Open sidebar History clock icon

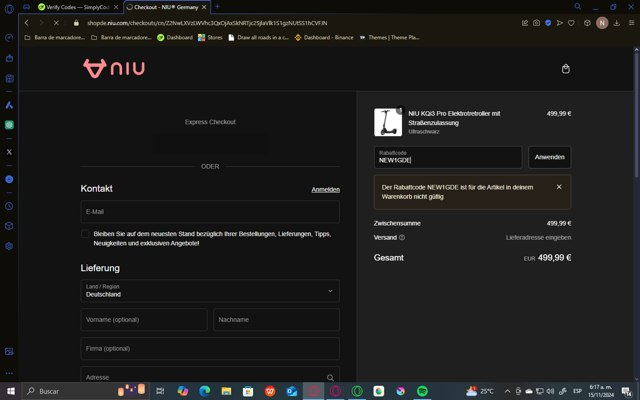point(9,206)
